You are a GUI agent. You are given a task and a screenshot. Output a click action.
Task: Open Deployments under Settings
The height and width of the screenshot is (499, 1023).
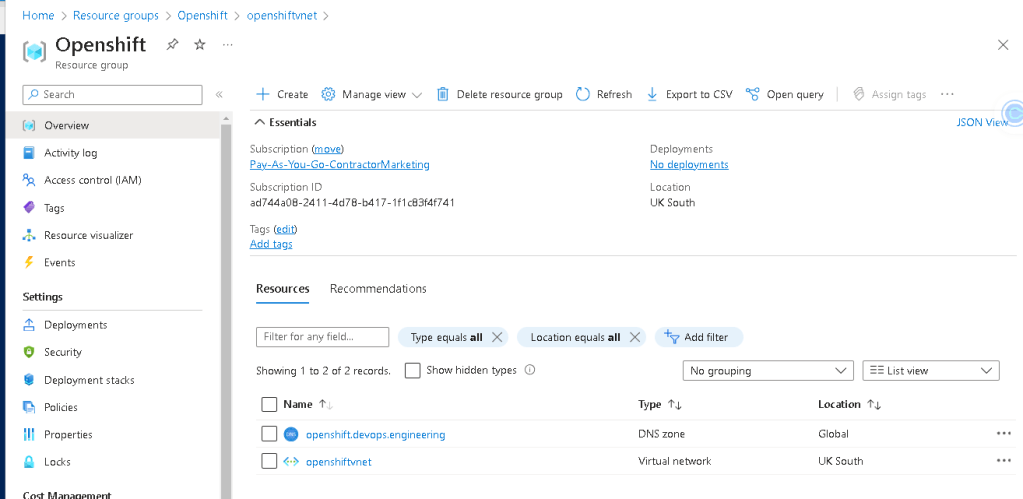(x=76, y=325)
